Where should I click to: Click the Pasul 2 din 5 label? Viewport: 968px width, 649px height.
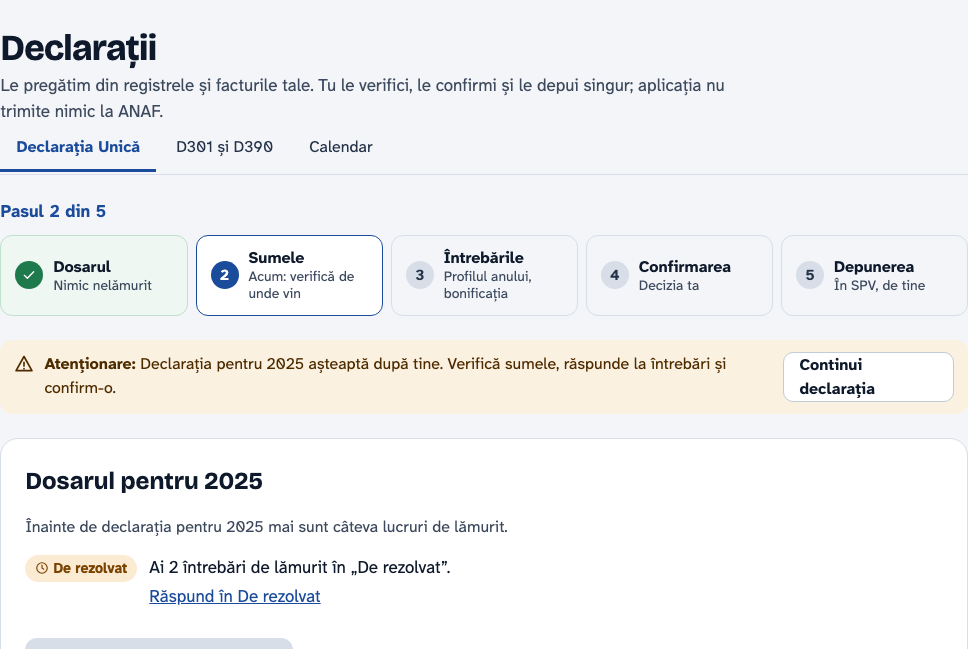[x=53, y=211]
